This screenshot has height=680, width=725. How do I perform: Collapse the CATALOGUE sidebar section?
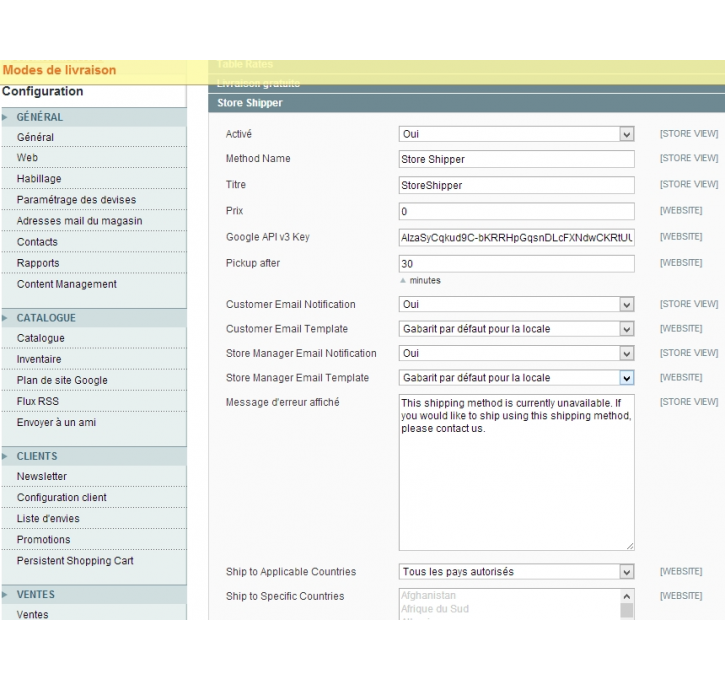tap(94, 318)
